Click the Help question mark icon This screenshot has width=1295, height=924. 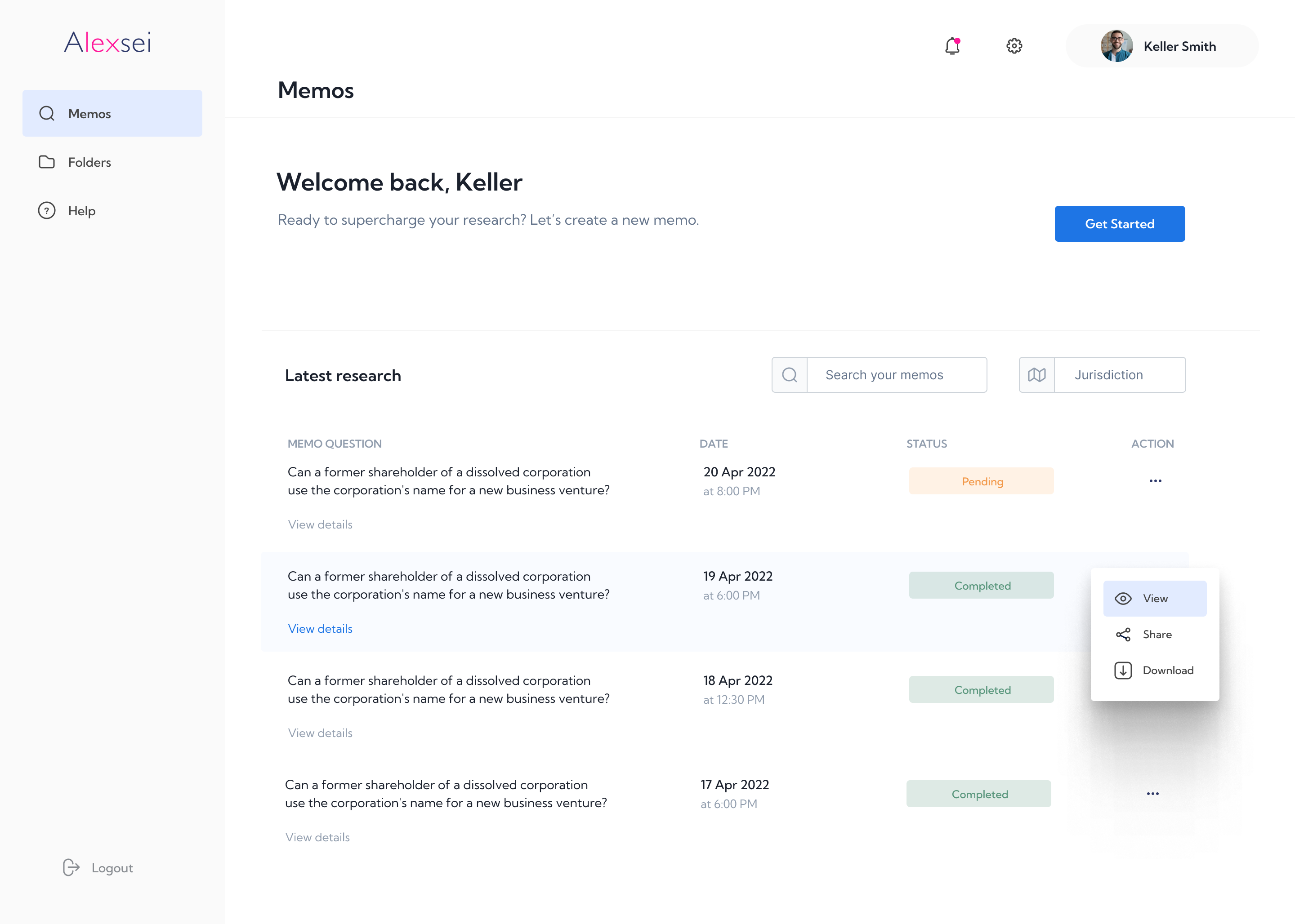[x=47, y=210]
